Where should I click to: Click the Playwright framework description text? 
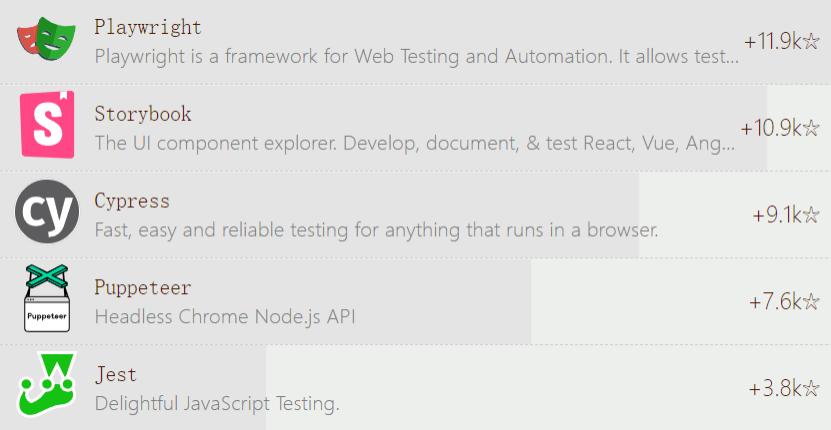point(417,56)
